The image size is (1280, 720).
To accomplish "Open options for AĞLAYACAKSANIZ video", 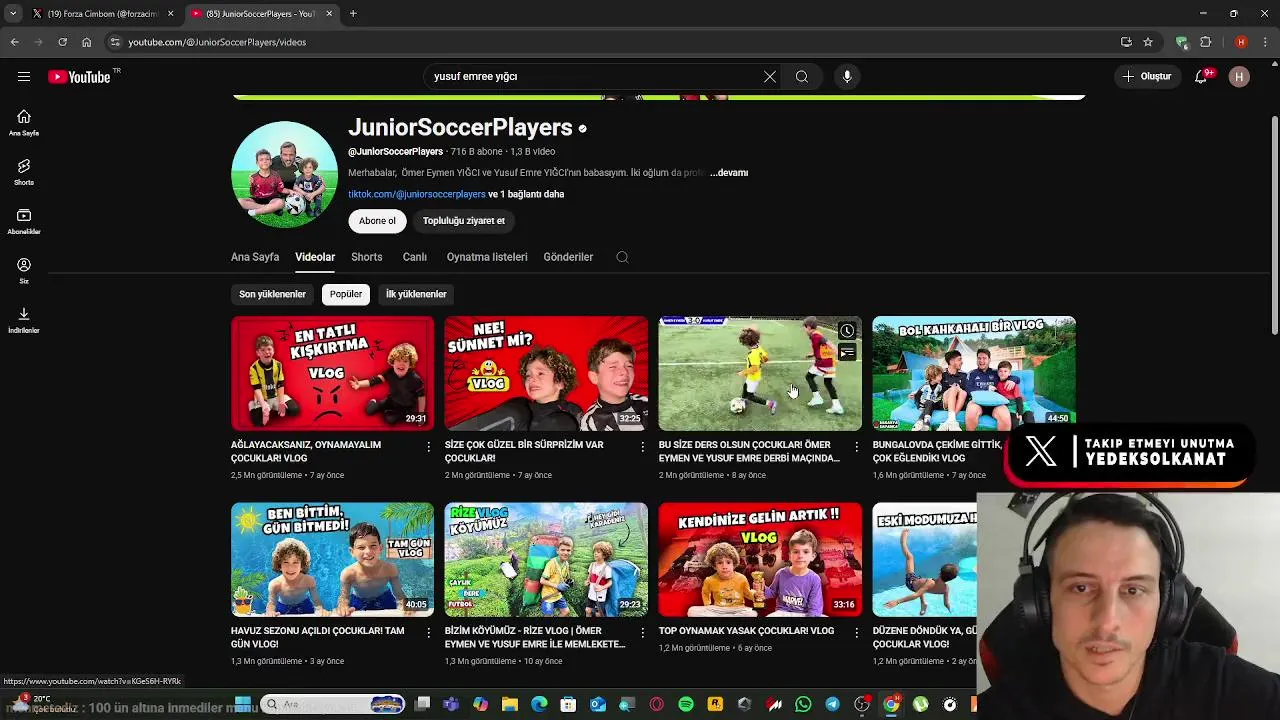I will pos(429,447).
